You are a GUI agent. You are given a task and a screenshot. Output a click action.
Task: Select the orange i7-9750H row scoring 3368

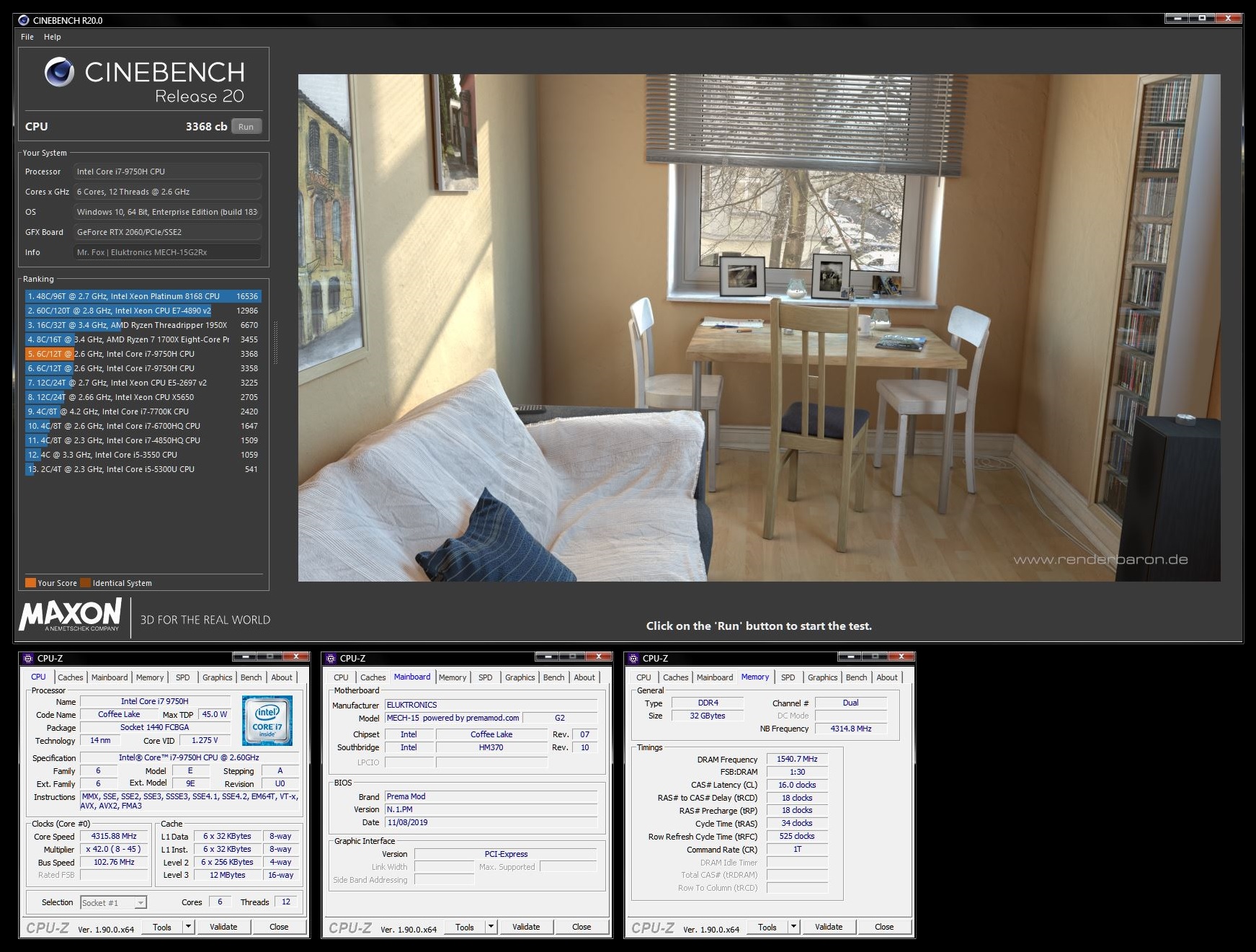143,354
